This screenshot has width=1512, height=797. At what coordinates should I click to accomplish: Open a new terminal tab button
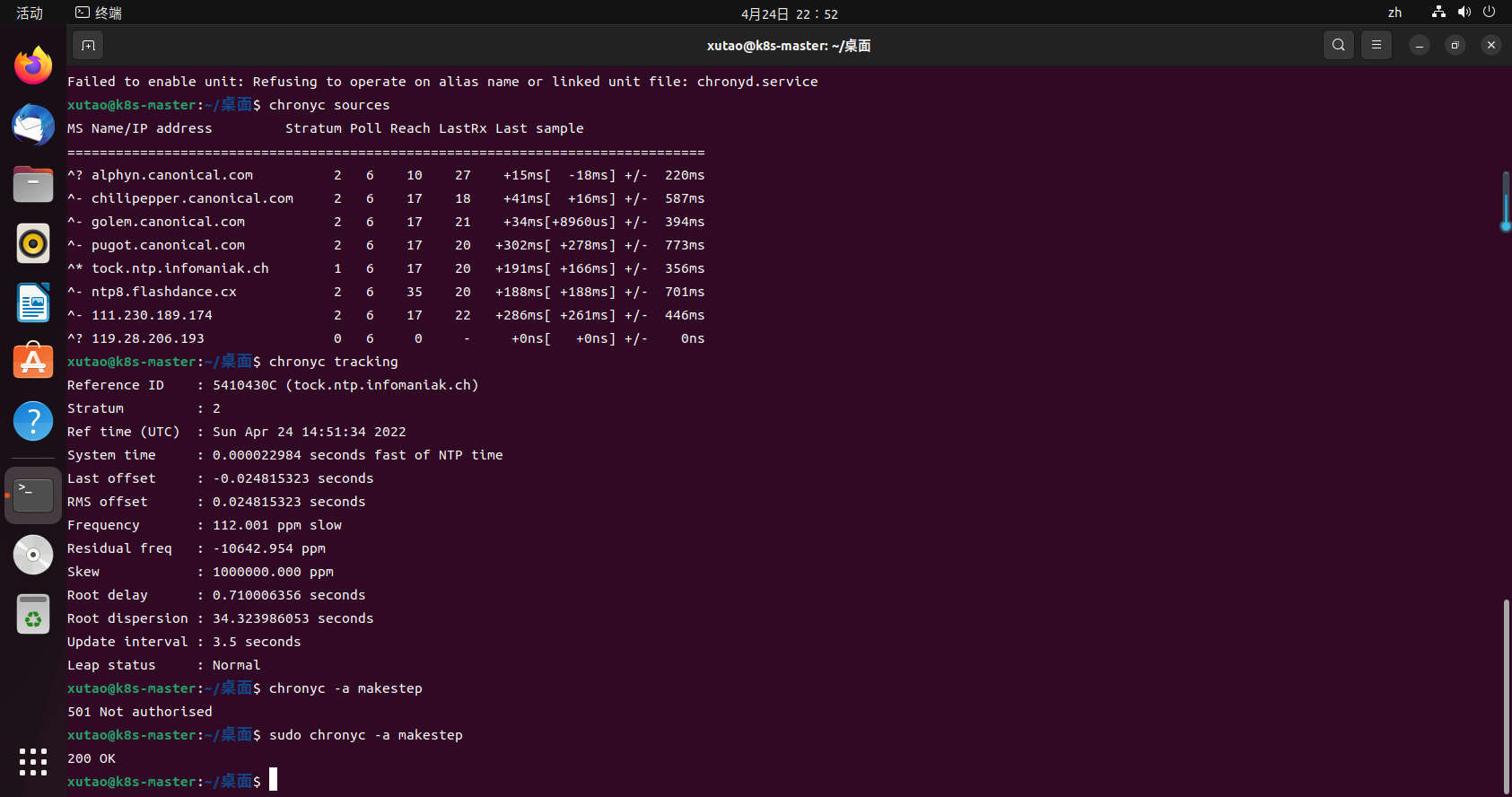click(x=88, y=45)
